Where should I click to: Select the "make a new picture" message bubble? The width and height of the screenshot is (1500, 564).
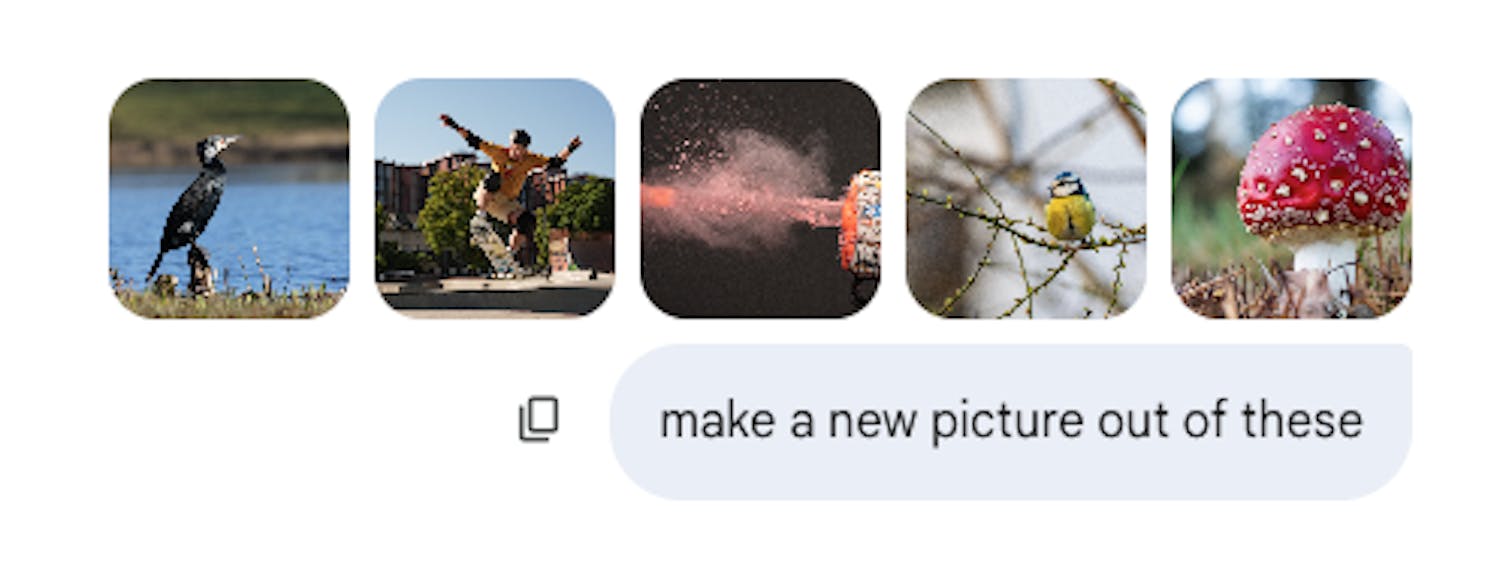click(x=1011, y=422)
